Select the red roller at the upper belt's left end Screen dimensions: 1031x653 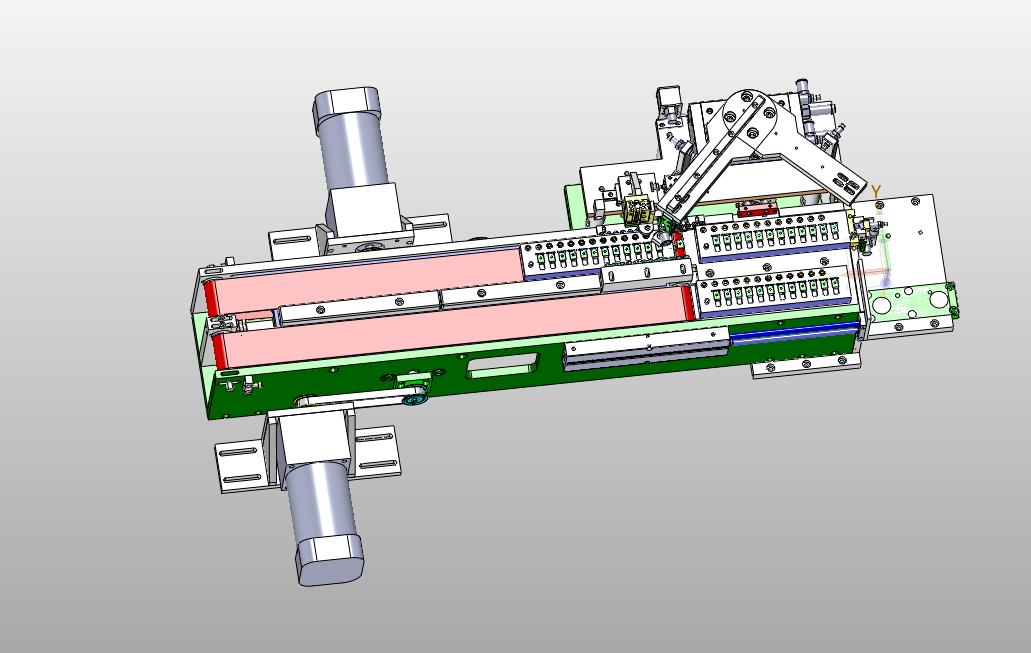(210, 298)
